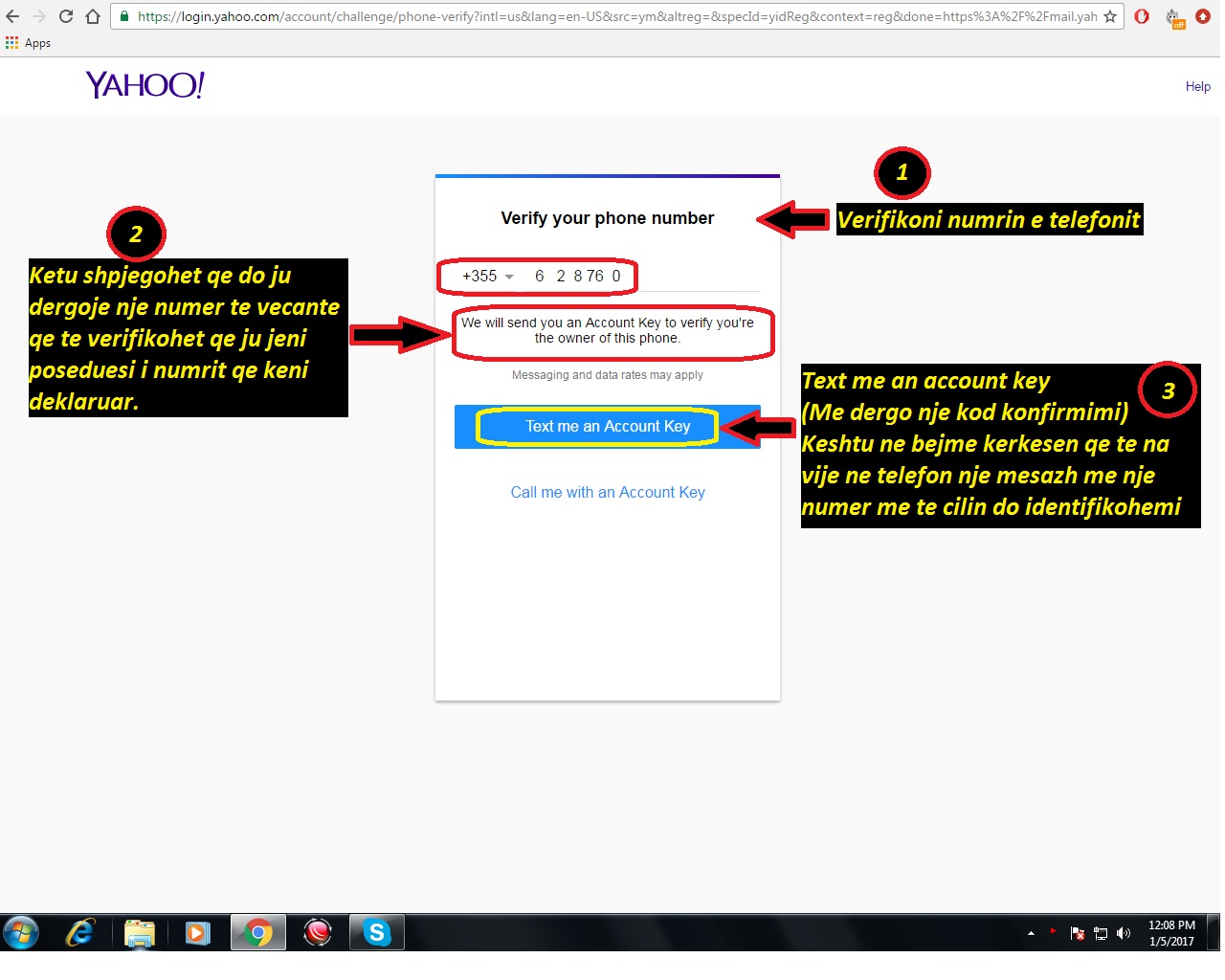The image size is (1225, 980).
Task: Open the Apps shortcut in bookmarks bar
Action: (28, 43)
